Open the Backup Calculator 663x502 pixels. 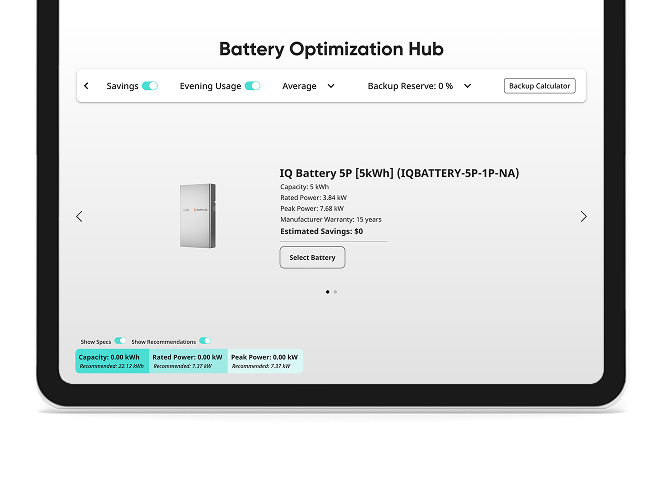pos(540,86)
